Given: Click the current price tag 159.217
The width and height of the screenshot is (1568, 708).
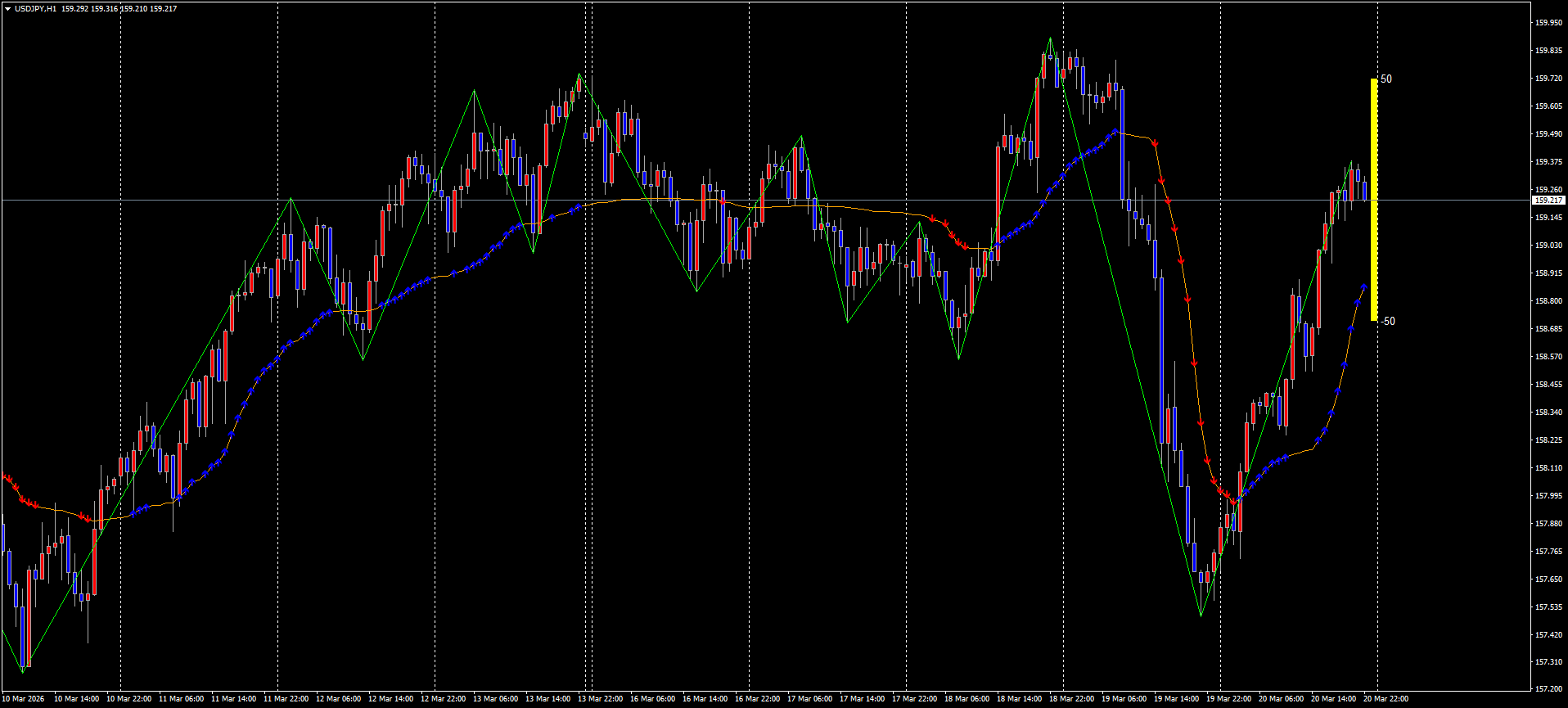Looking at the screenshot, I should (1548, 201).
